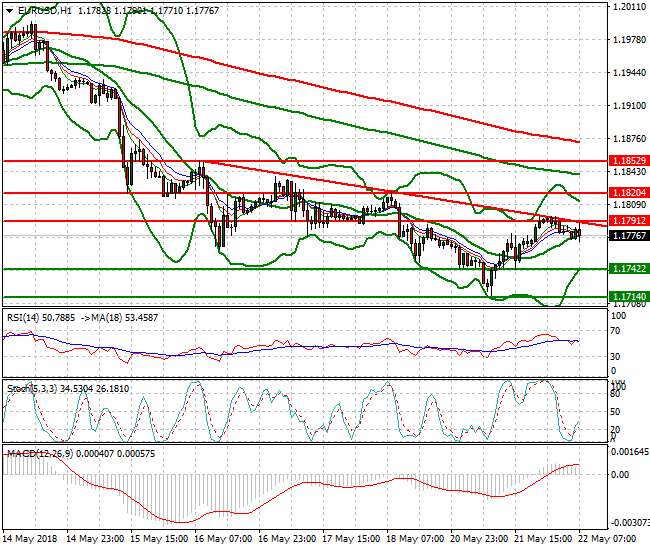Click the 21 May 15:00 time label
650x550 pixels.
point(543,539)
